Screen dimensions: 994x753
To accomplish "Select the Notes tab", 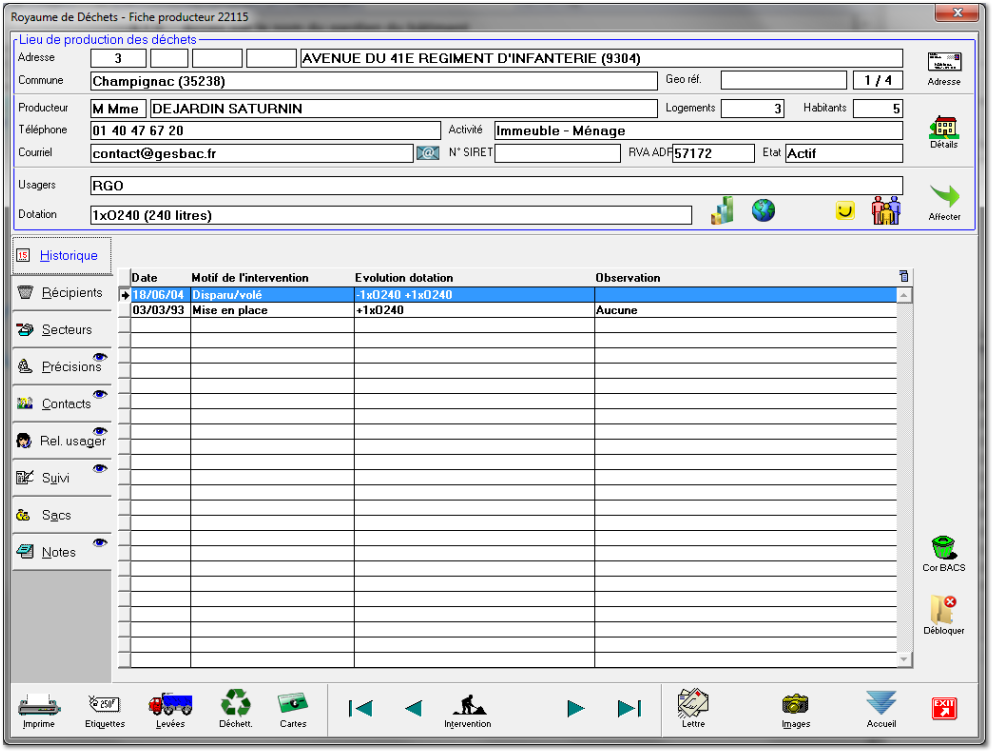I will pyautogui.click(x=62, y=552).
